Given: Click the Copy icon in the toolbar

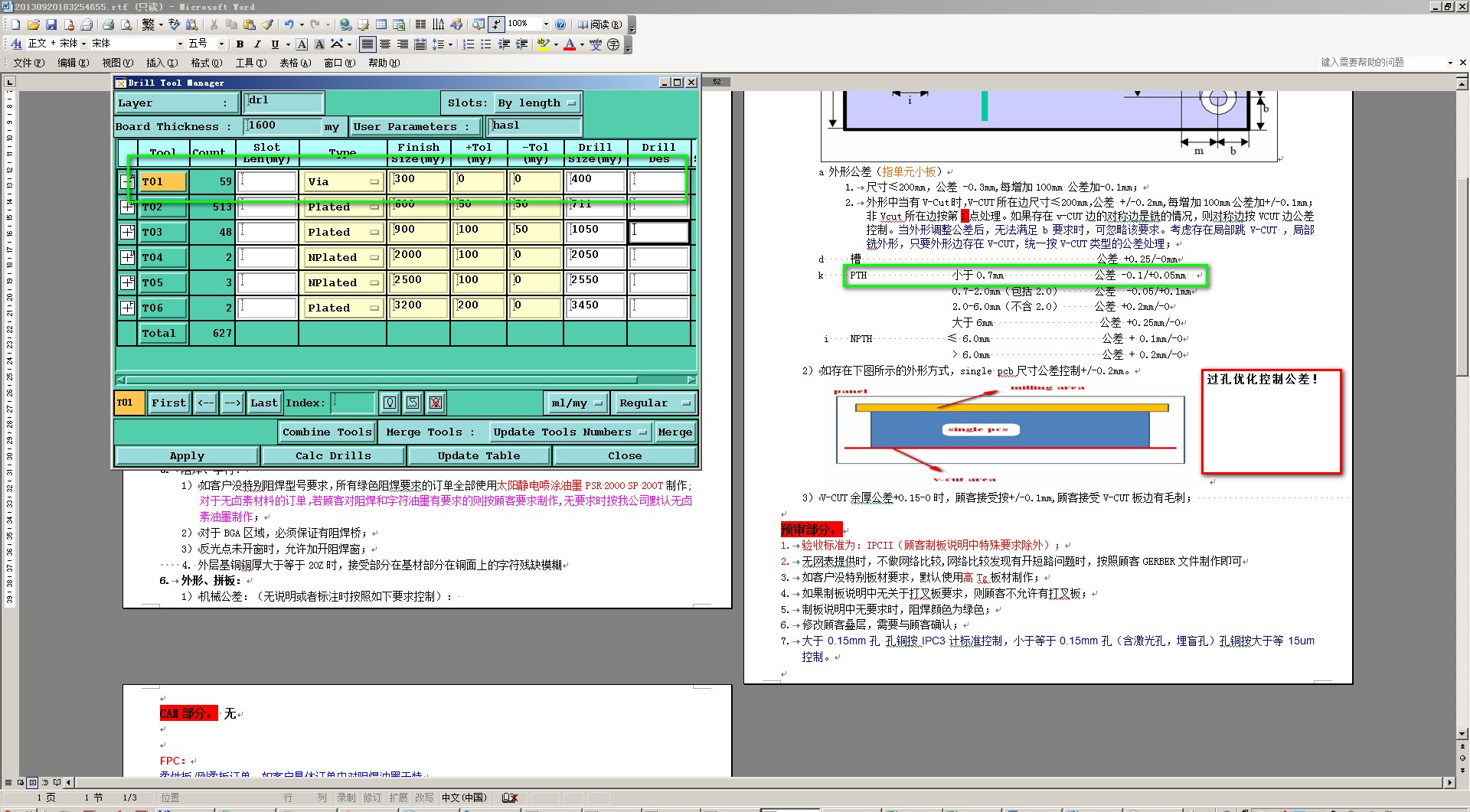Looking at the screenshot, I should [x=231, y=24].
